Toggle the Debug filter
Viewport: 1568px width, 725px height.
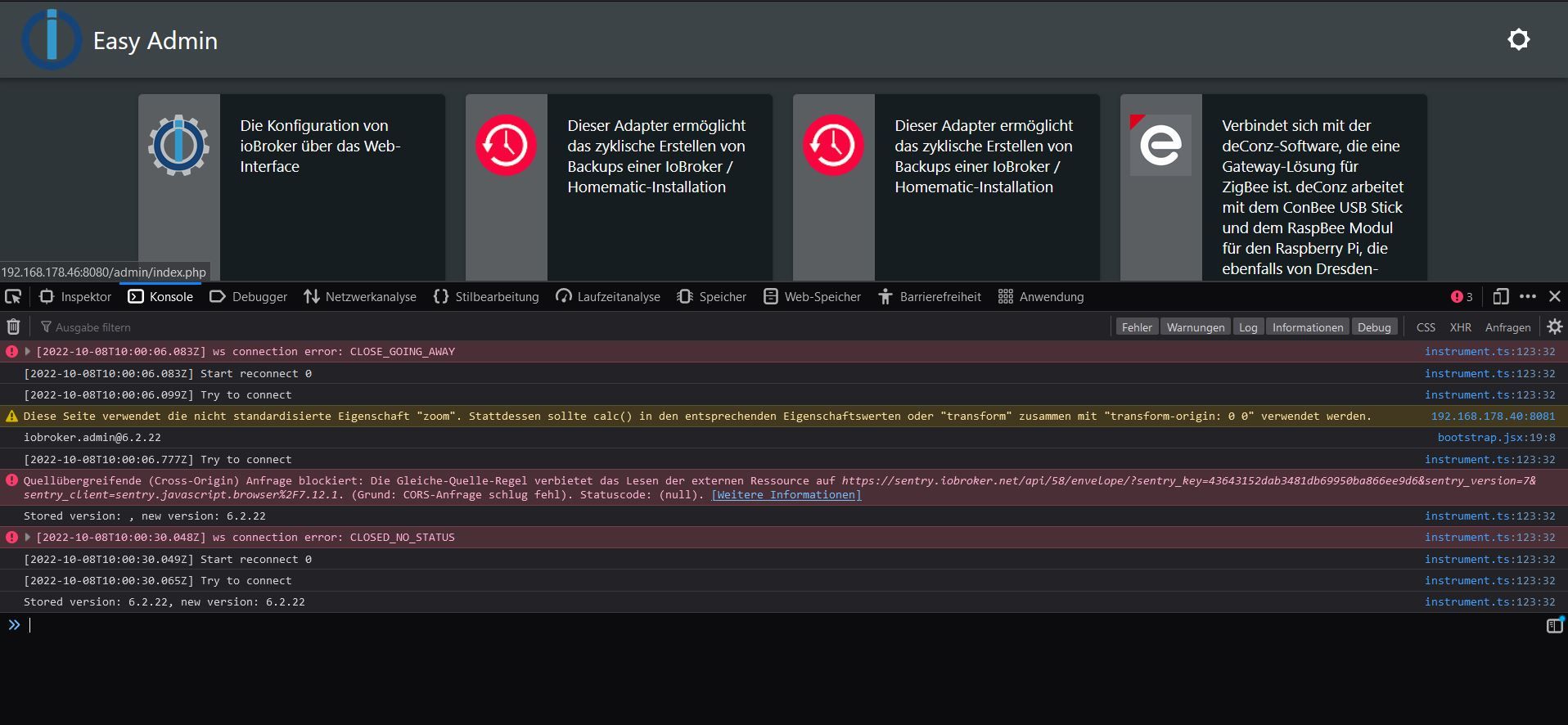[1374, 327]
